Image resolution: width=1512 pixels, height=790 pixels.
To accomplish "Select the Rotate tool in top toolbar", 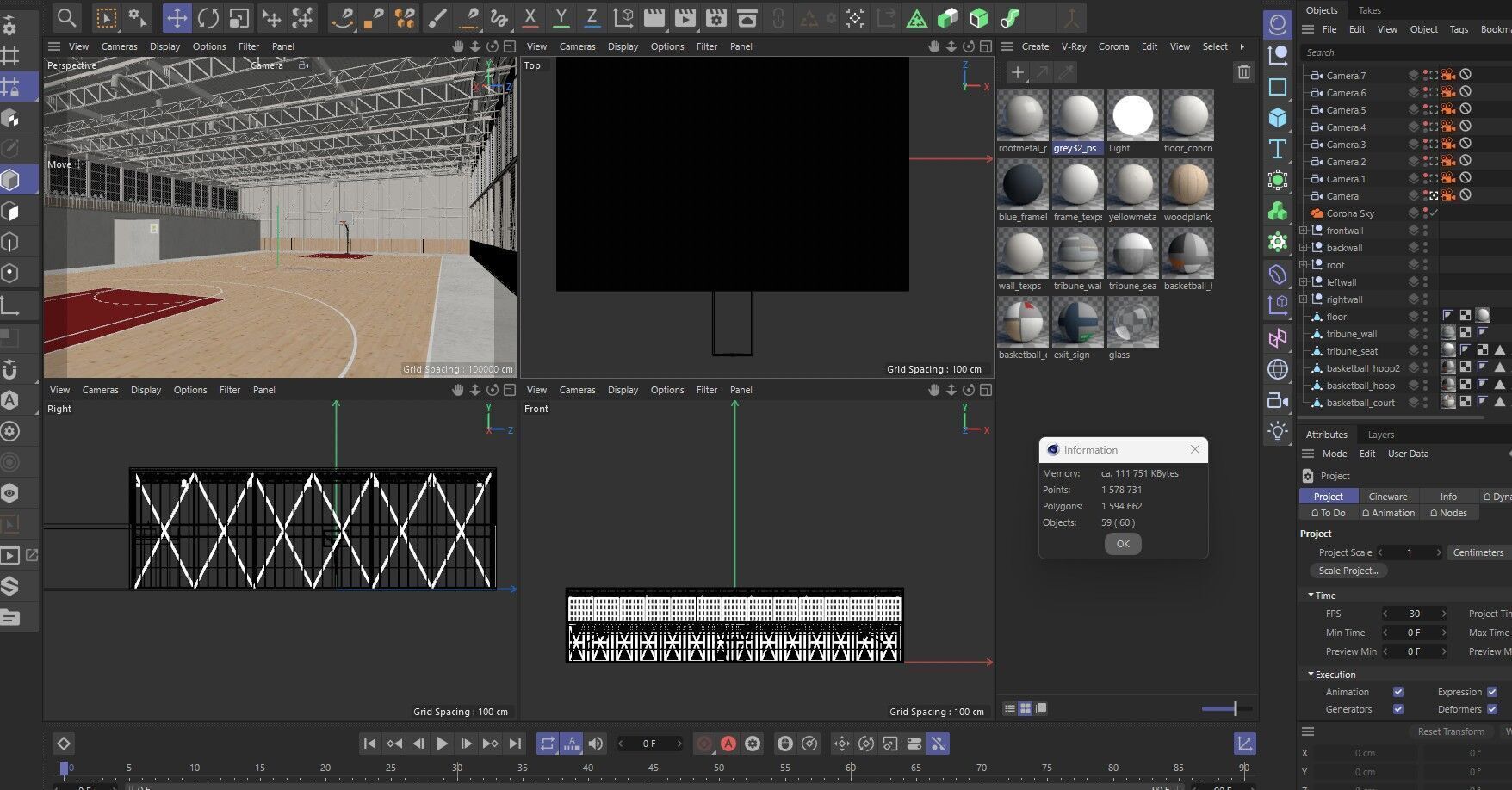I will tap(208, 18).
